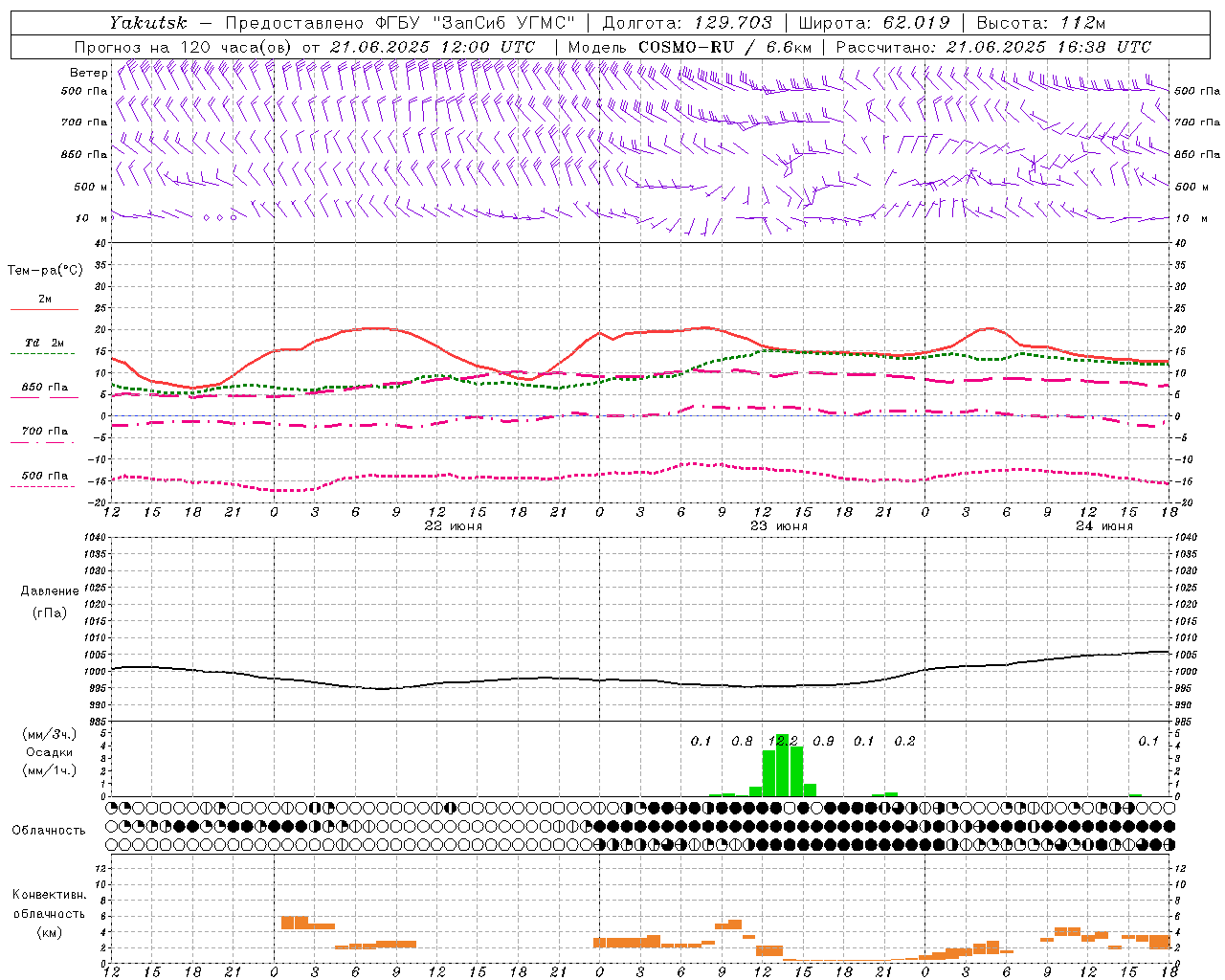This screenshot has width=1225, height=980.
Task: Click the 'Тем-ра(°C)' temperature panel label
Action: pyautogui.click(x=45, y=271)
